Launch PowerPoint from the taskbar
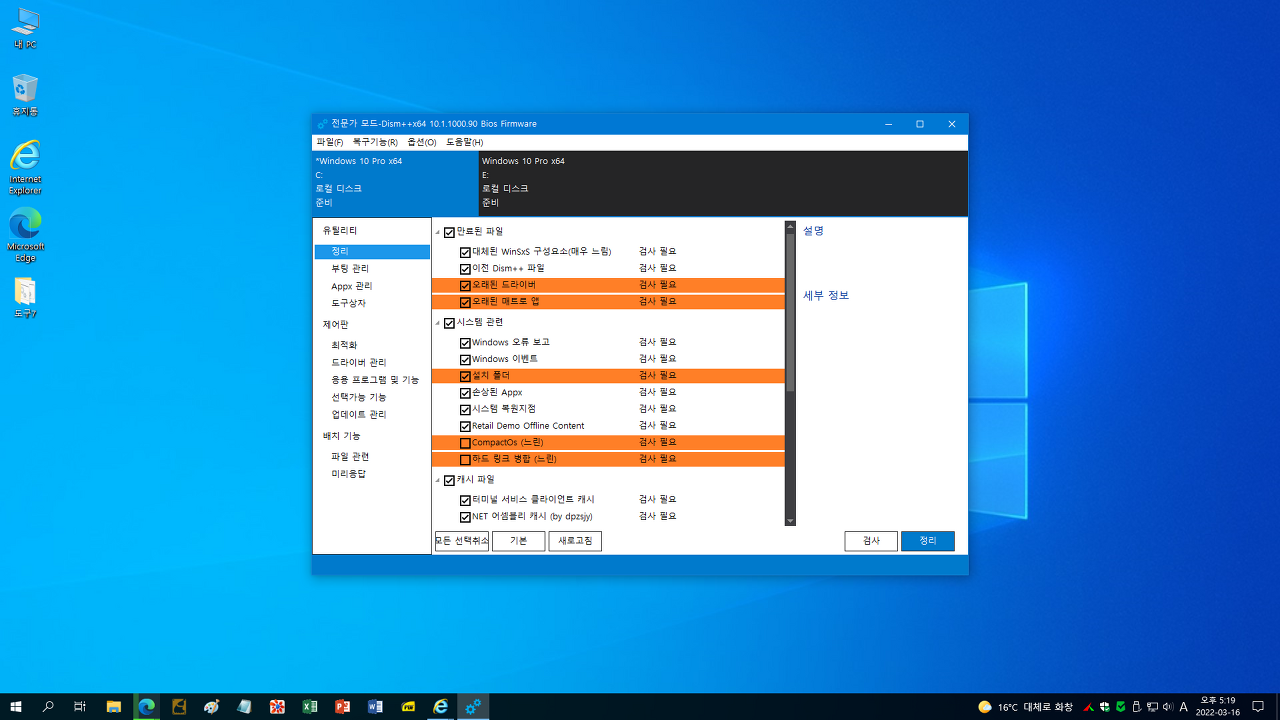Viewport: 1280px width, 720px height. point(343,706)
